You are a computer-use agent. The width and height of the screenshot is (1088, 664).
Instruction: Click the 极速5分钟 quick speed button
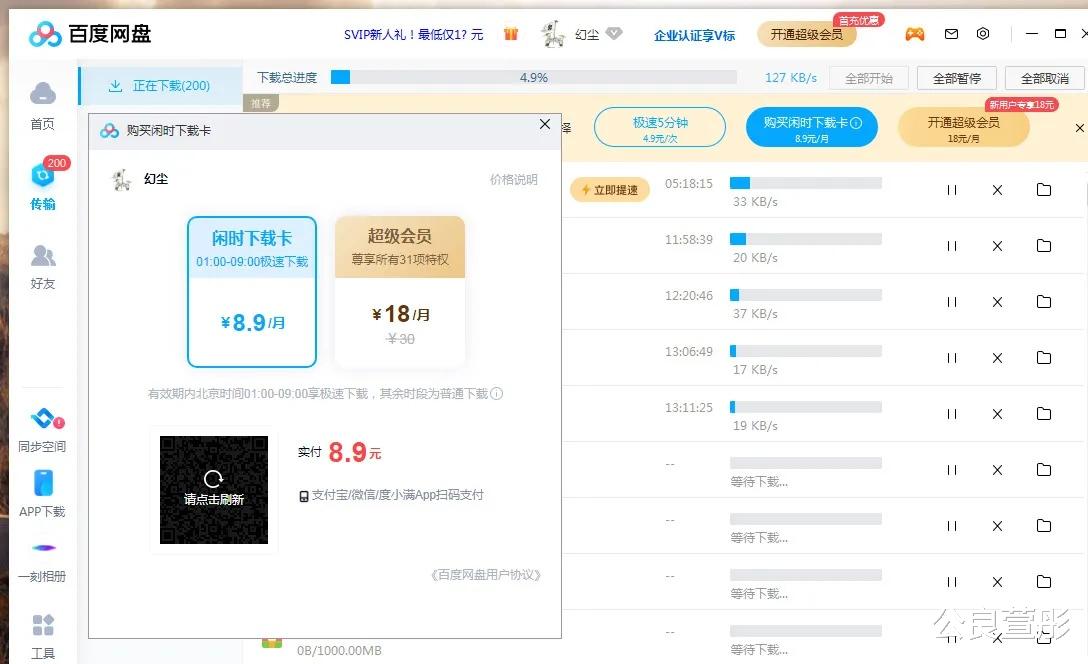pyautogui.click(x=659, y=127)
